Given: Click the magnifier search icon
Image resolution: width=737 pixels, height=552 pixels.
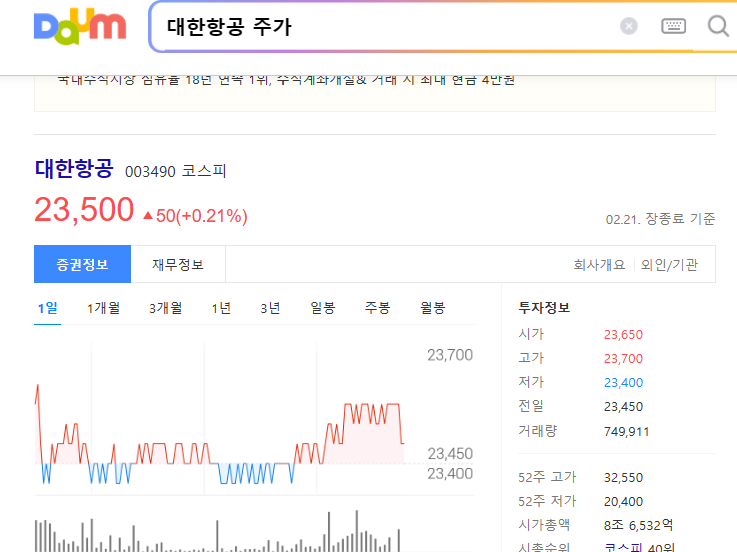Looking at the screenshot, I should pos(718,26).
